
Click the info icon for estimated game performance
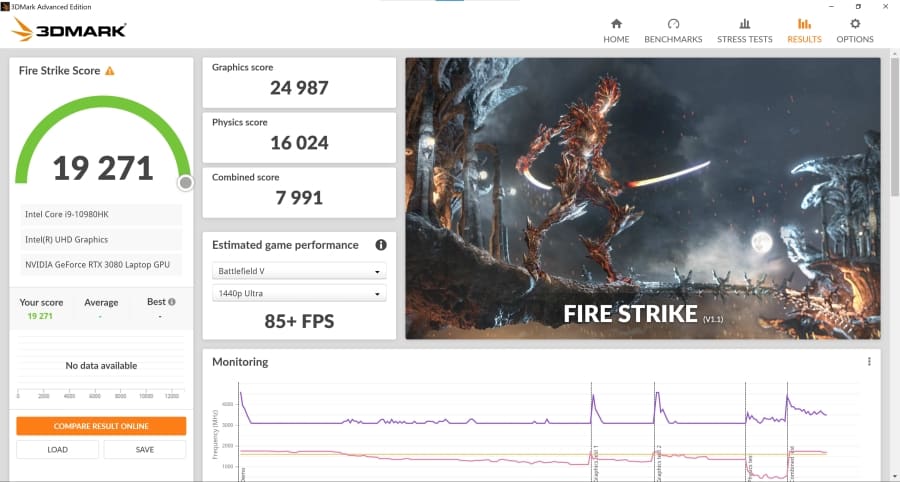[381, 245]
